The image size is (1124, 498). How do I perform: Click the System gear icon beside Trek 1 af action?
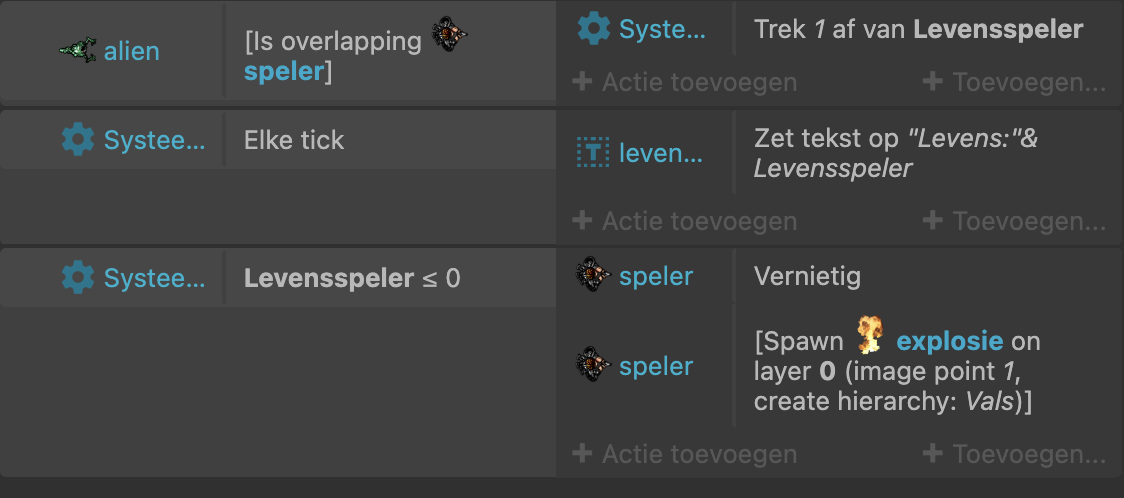(594, 29)
